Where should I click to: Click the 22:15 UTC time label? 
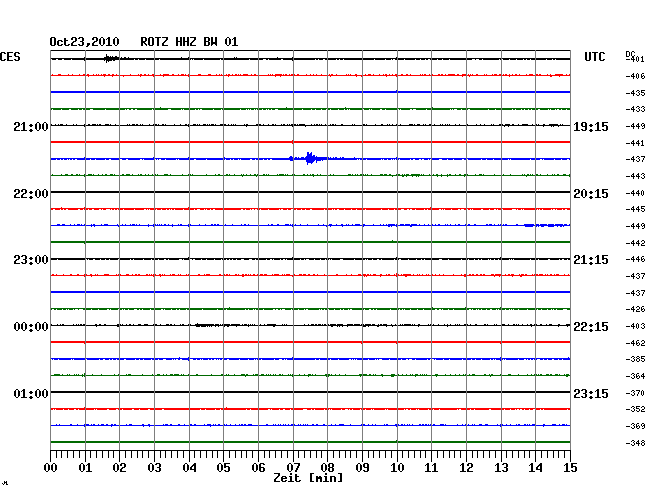click(x=591, y=327)
